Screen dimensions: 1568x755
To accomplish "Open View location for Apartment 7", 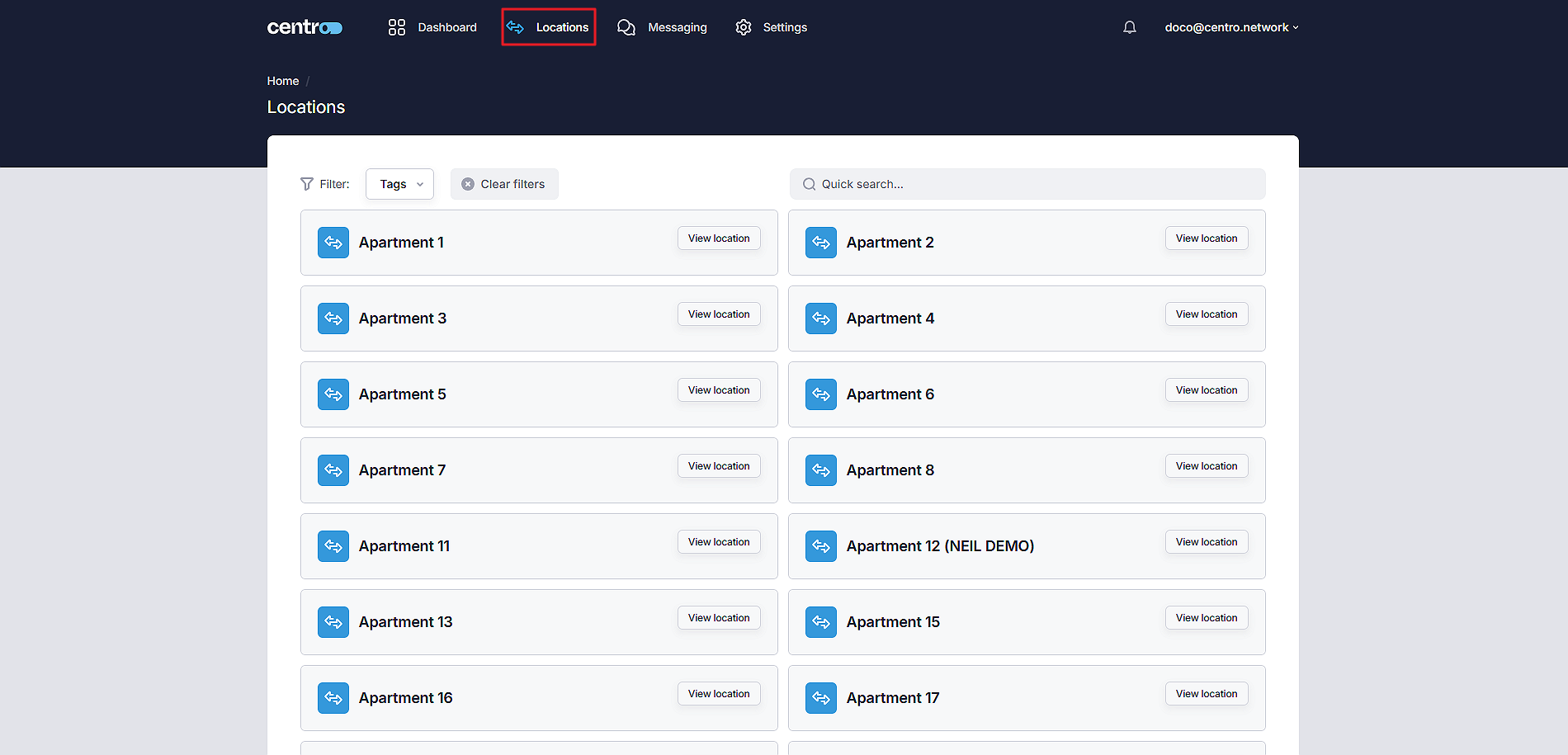I will 719,466.
